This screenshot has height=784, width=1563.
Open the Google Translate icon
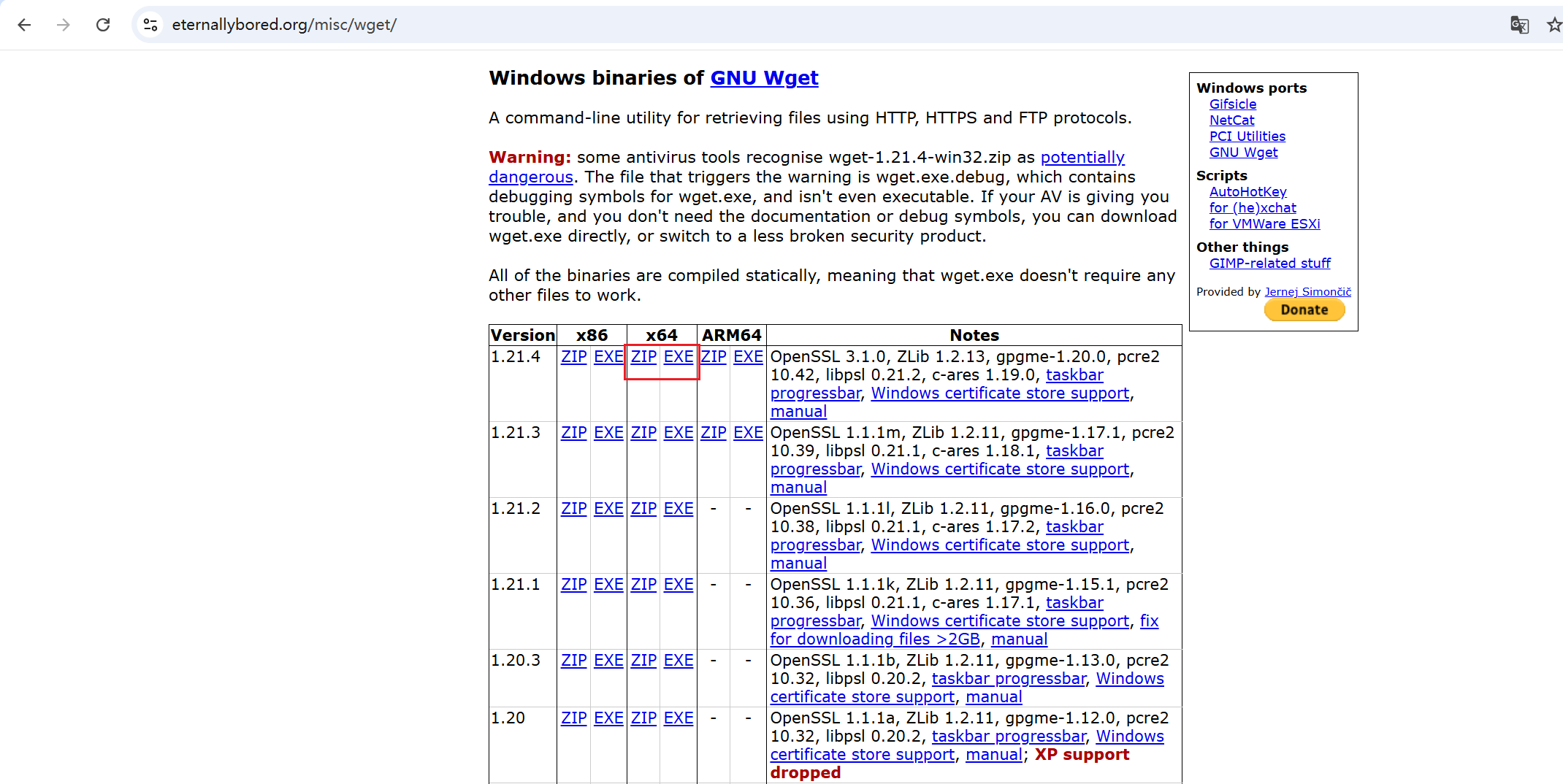coord(1520,24)
